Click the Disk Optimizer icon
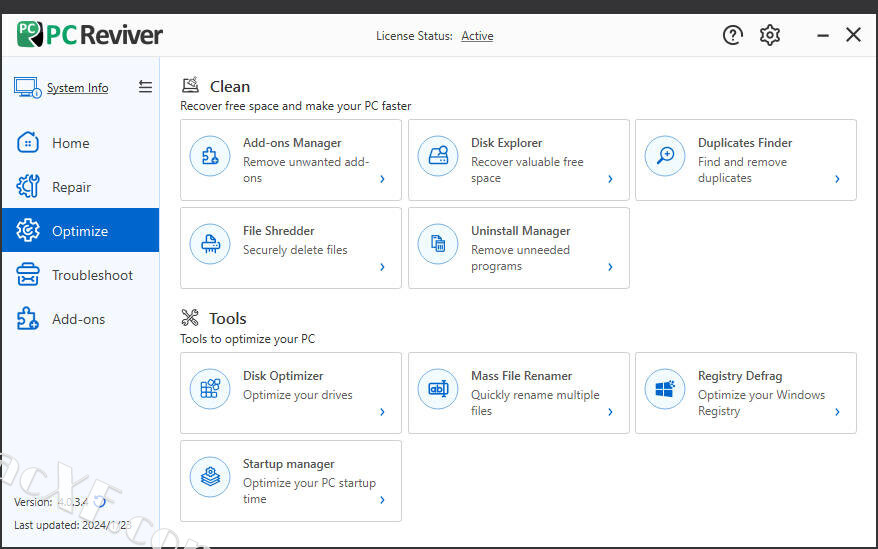 (x=210, y=389)
